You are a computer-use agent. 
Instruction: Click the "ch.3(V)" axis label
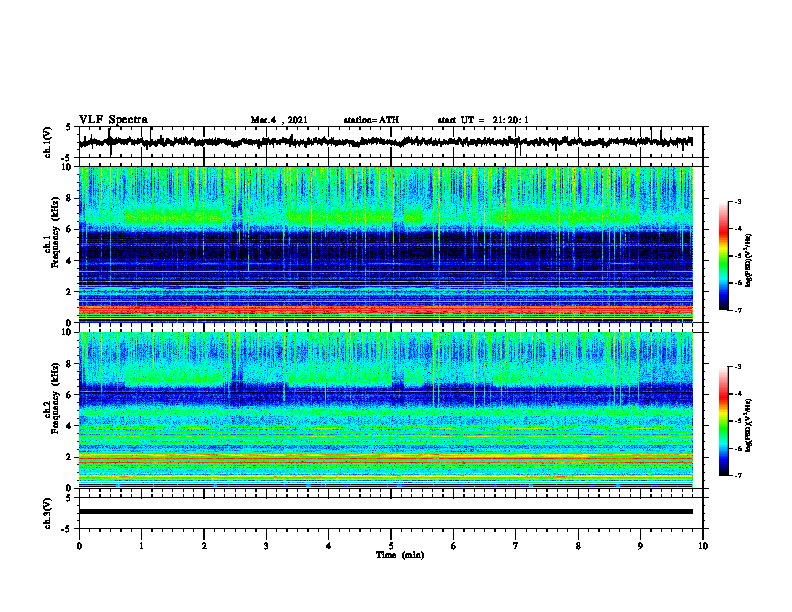click(47, 513)
